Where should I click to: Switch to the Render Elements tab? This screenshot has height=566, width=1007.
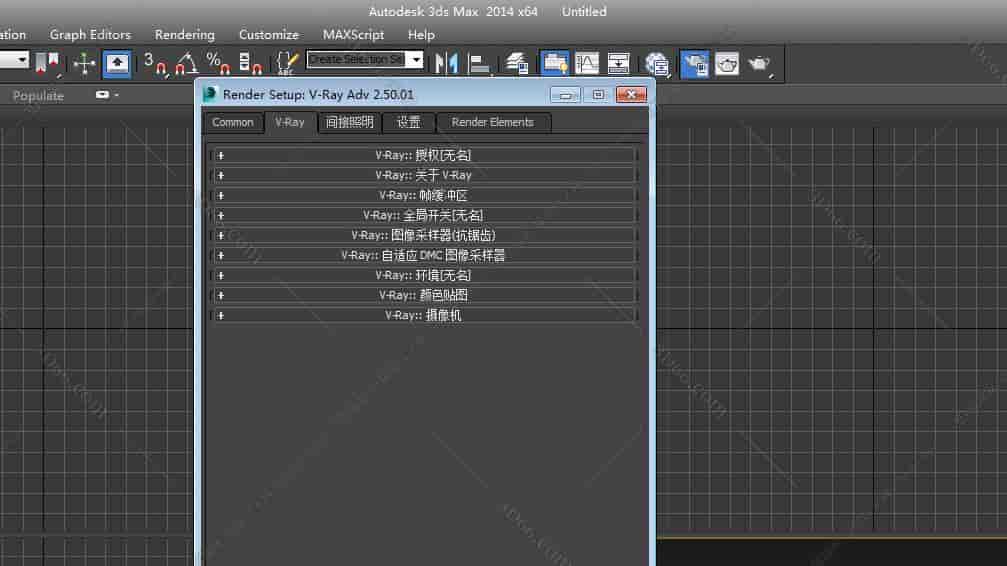[492, 122]
